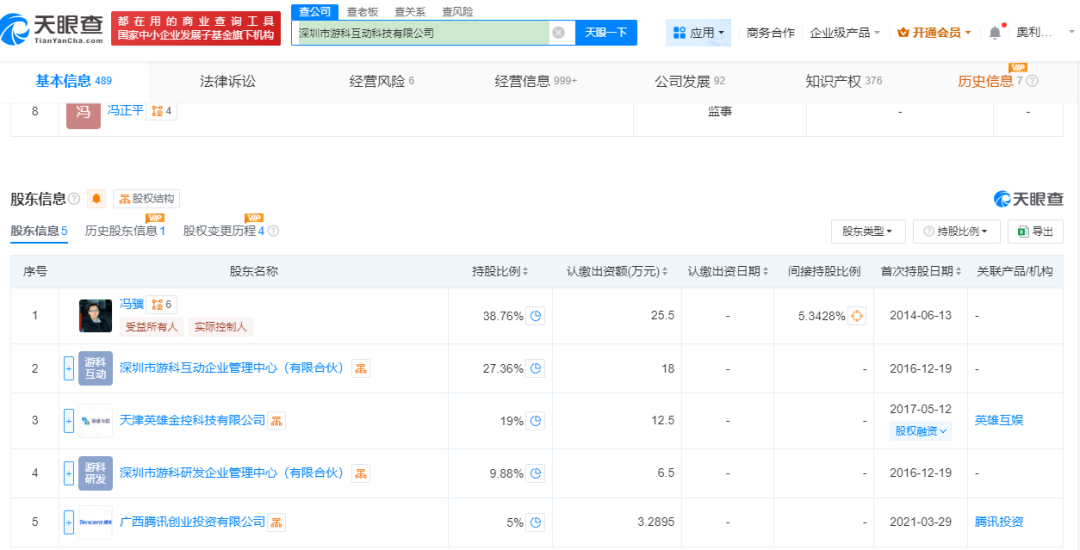
Task: Switch to the 法律诉讼 tab
Action: (x=228, y=81)
